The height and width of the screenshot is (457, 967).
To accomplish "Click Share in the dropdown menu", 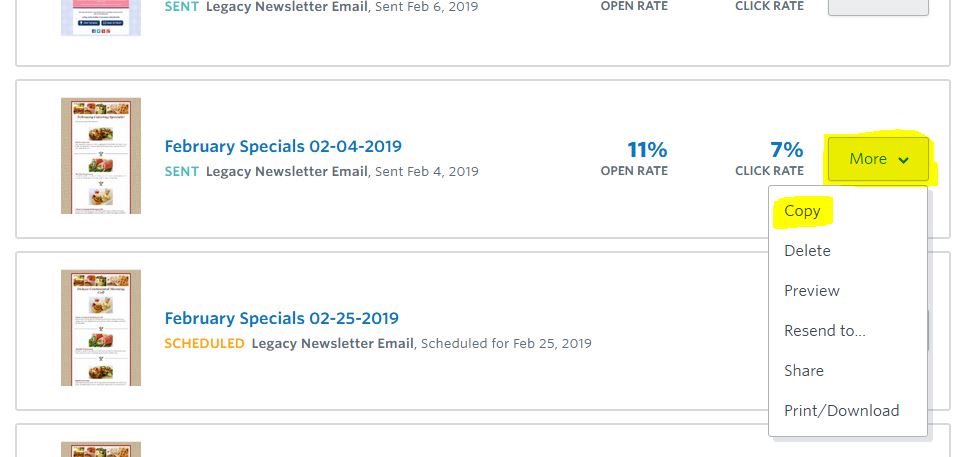I will coord(804,371).
